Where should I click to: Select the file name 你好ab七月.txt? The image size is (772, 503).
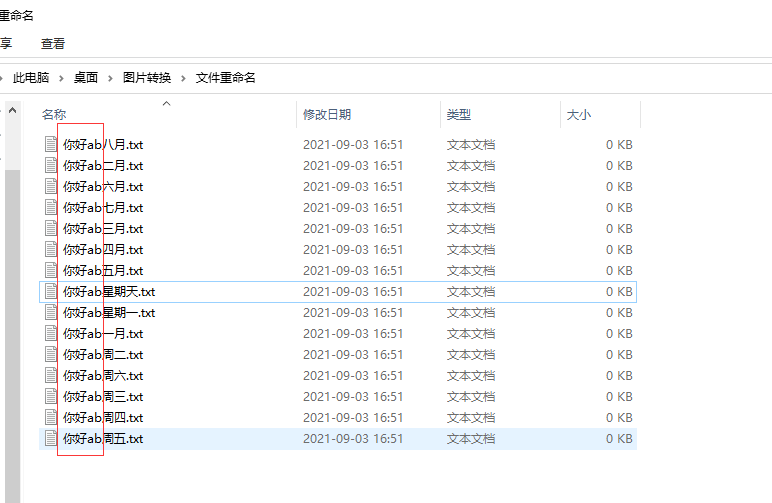click(103, 208)
